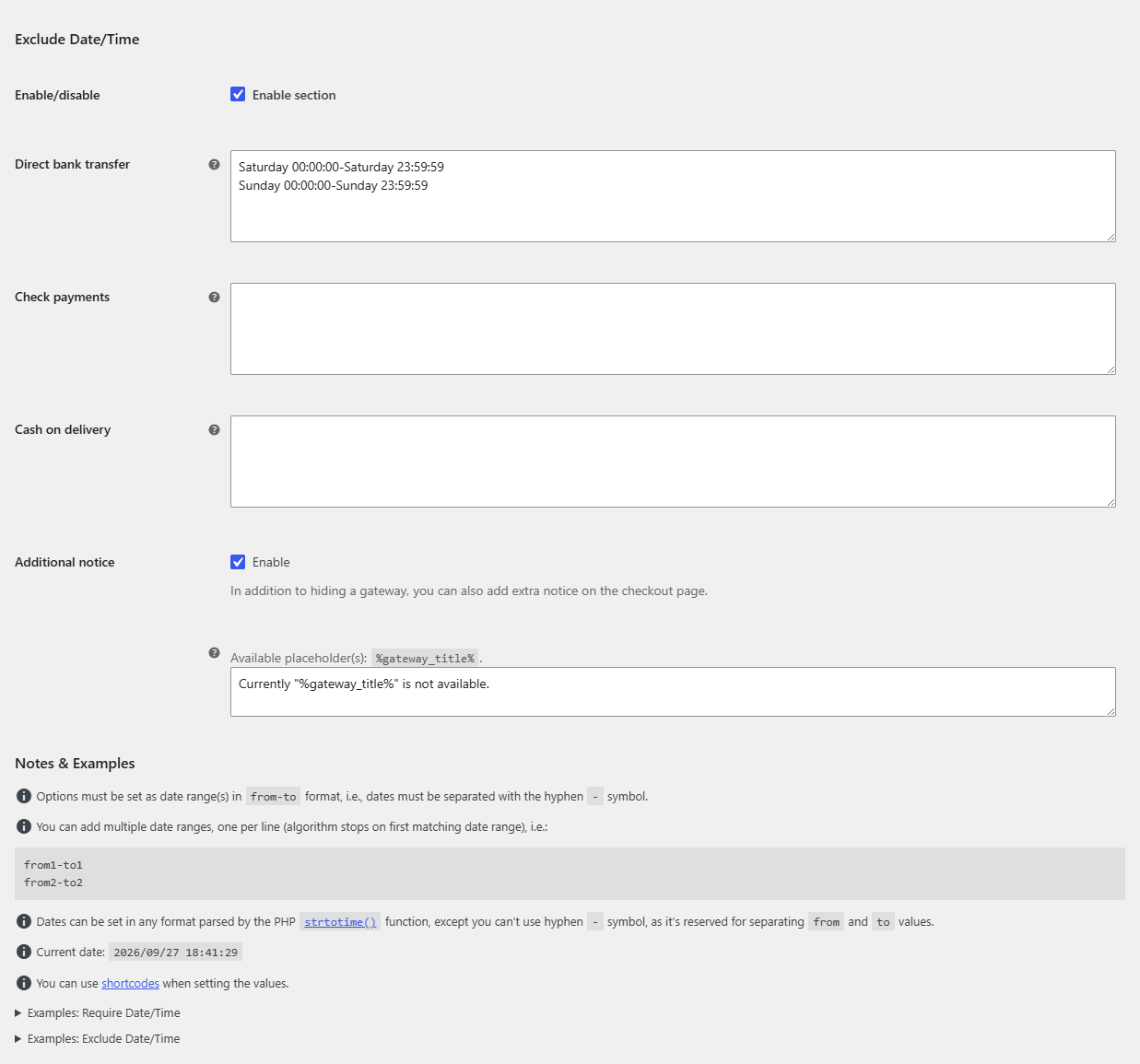This screenshot has width=1140, height=1064.
Task: Expand Examples: Exclude Date/Time
Action: [98, 1038]
